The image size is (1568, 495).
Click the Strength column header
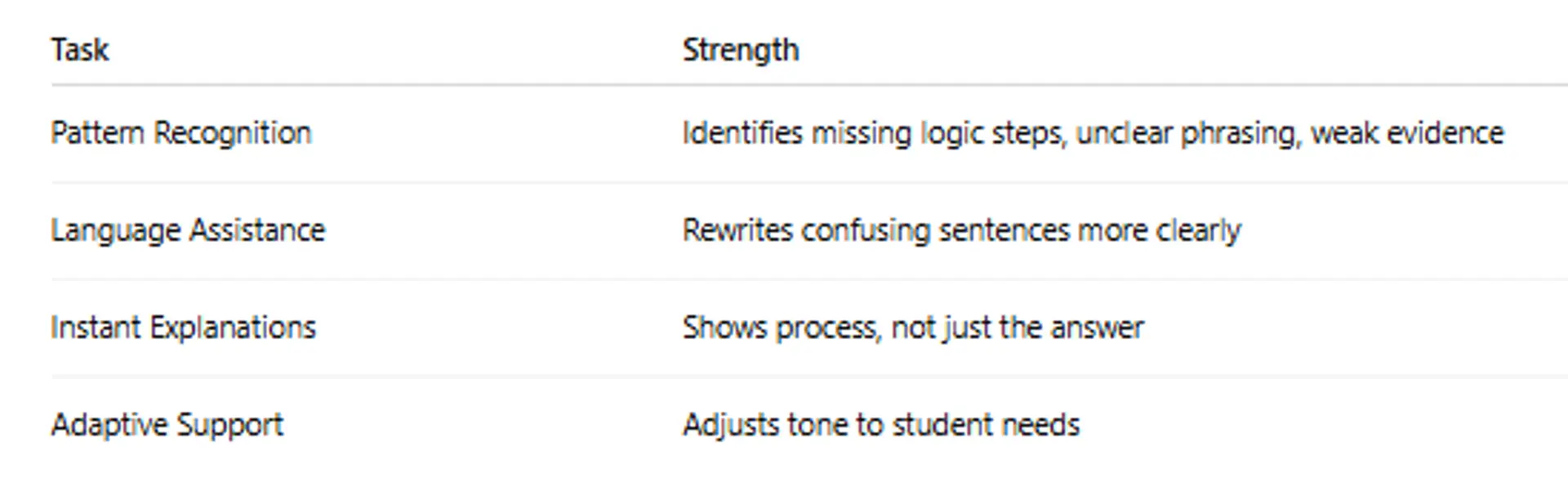pyautogui.click(x=740, y=50)
